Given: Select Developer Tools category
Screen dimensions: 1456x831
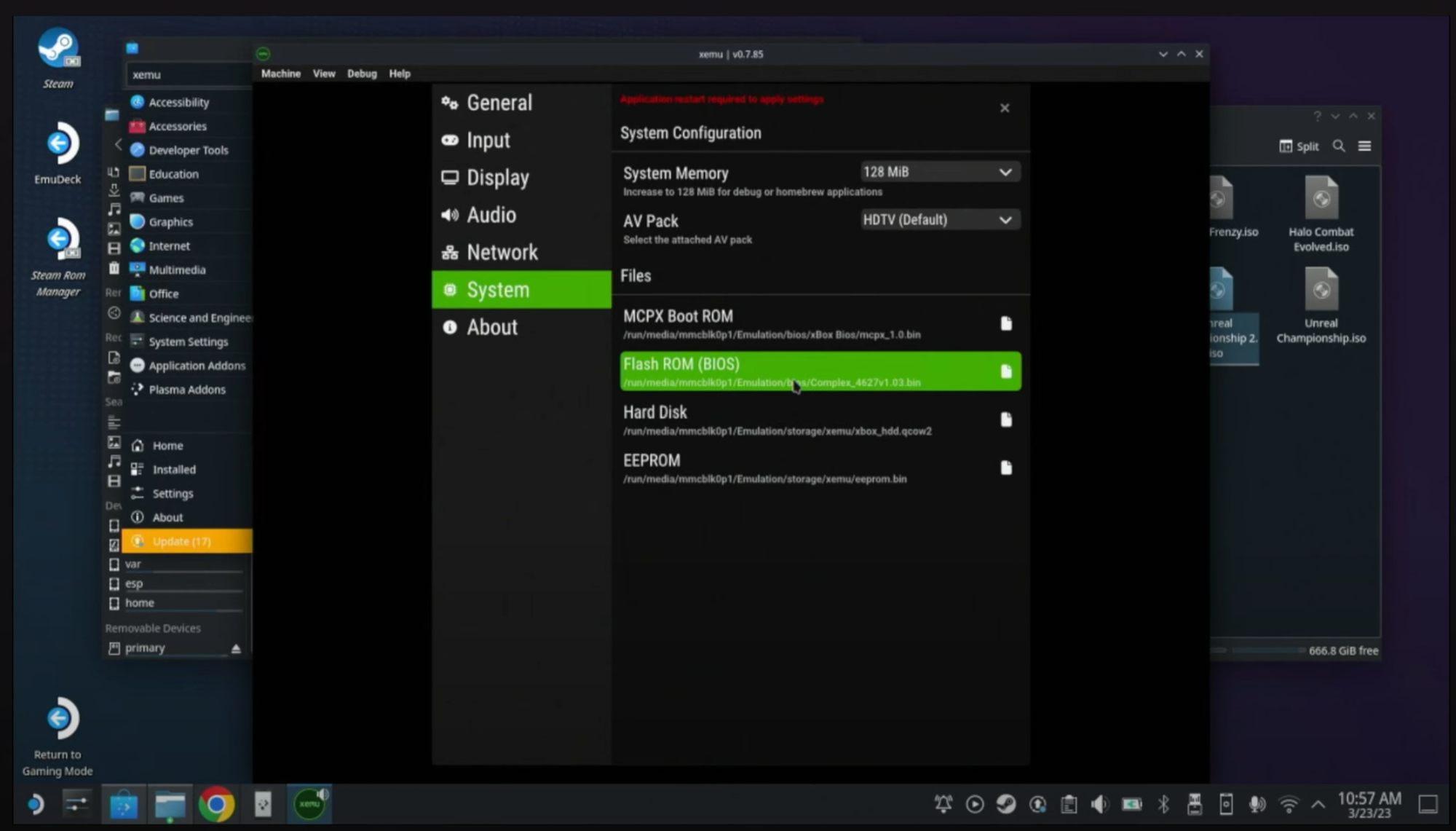Looking at the screenshot, I should tap(188, 150).
